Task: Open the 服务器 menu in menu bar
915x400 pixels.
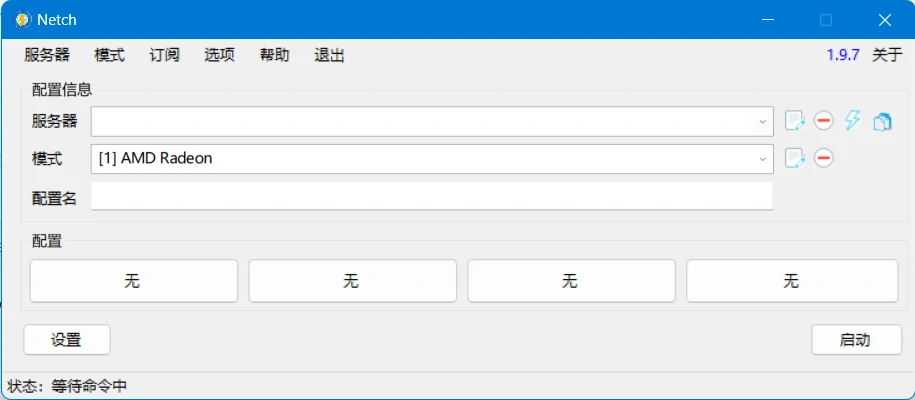Action: click(47, 55)
